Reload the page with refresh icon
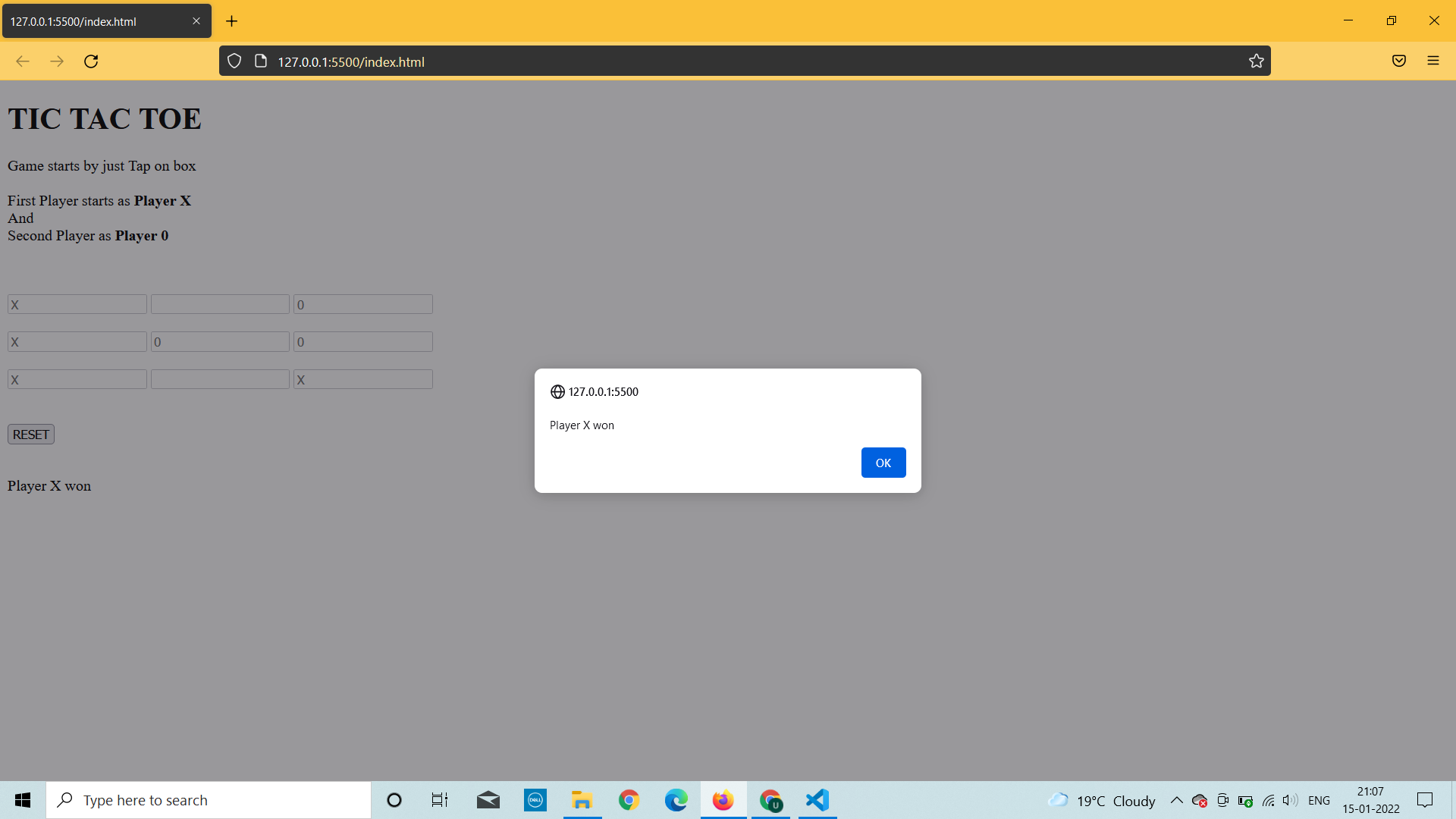This screenshot has height=819, width=1456. coord(91,61)
